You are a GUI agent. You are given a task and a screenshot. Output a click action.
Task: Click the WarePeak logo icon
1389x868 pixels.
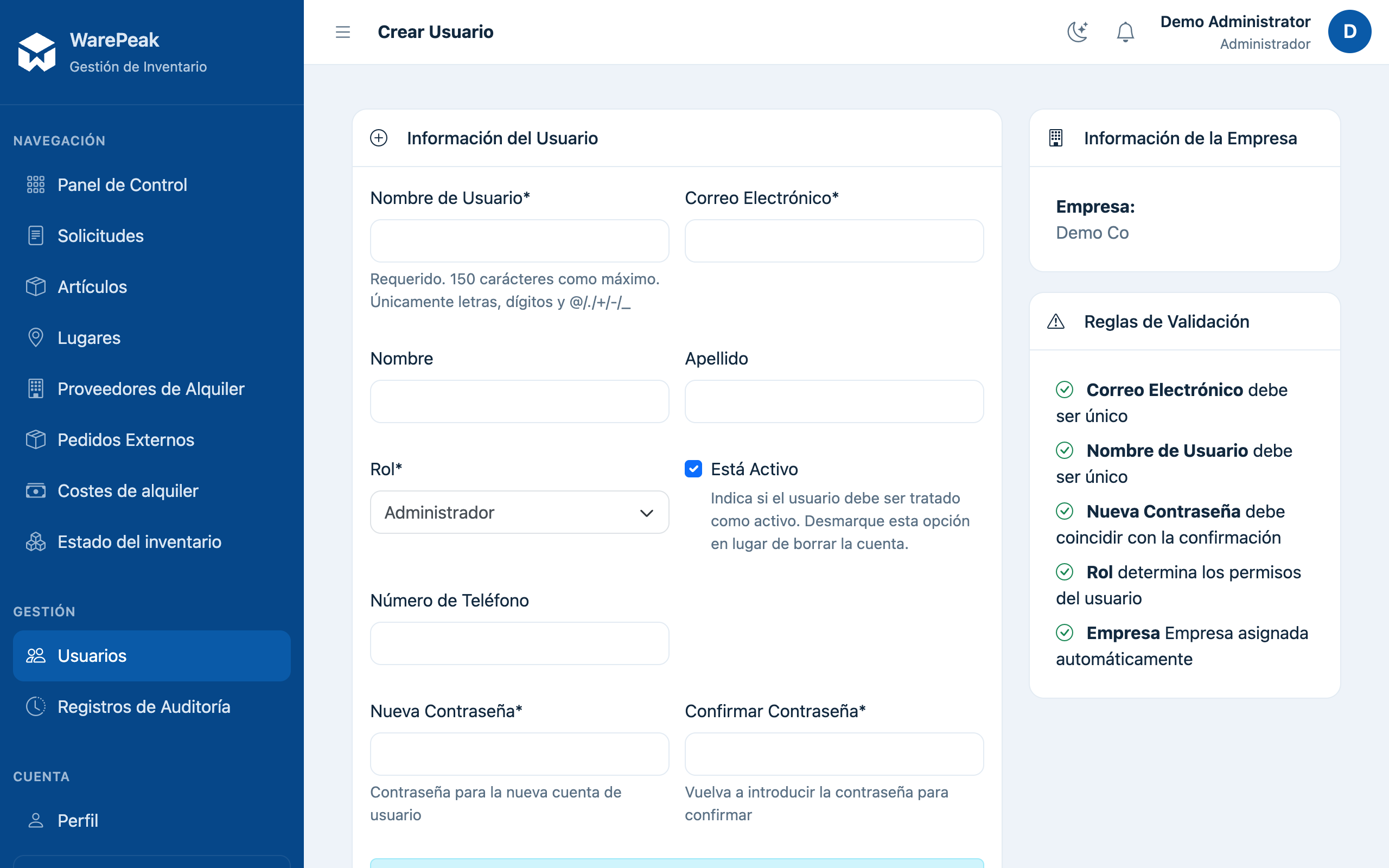[x=37, y=52]
